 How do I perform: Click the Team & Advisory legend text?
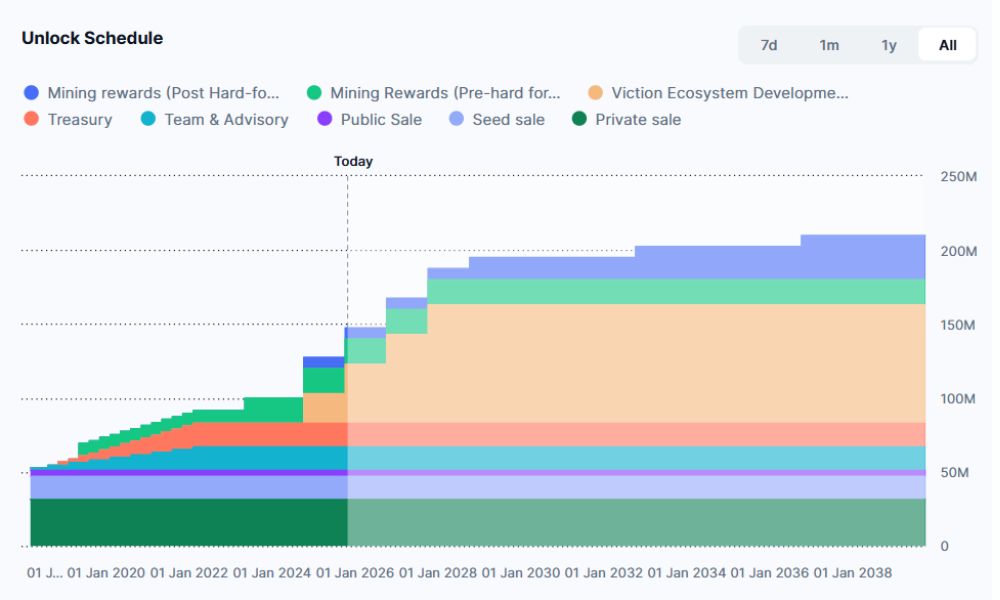pyautogui.click(x=226, y=120)
